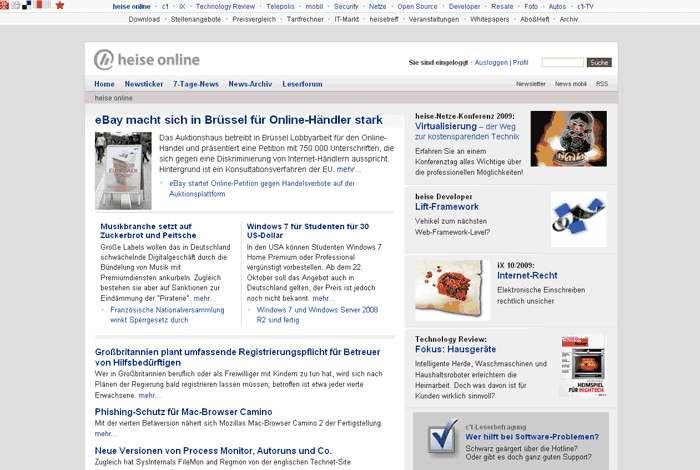Open the Whitepapers link

[490, 20]
